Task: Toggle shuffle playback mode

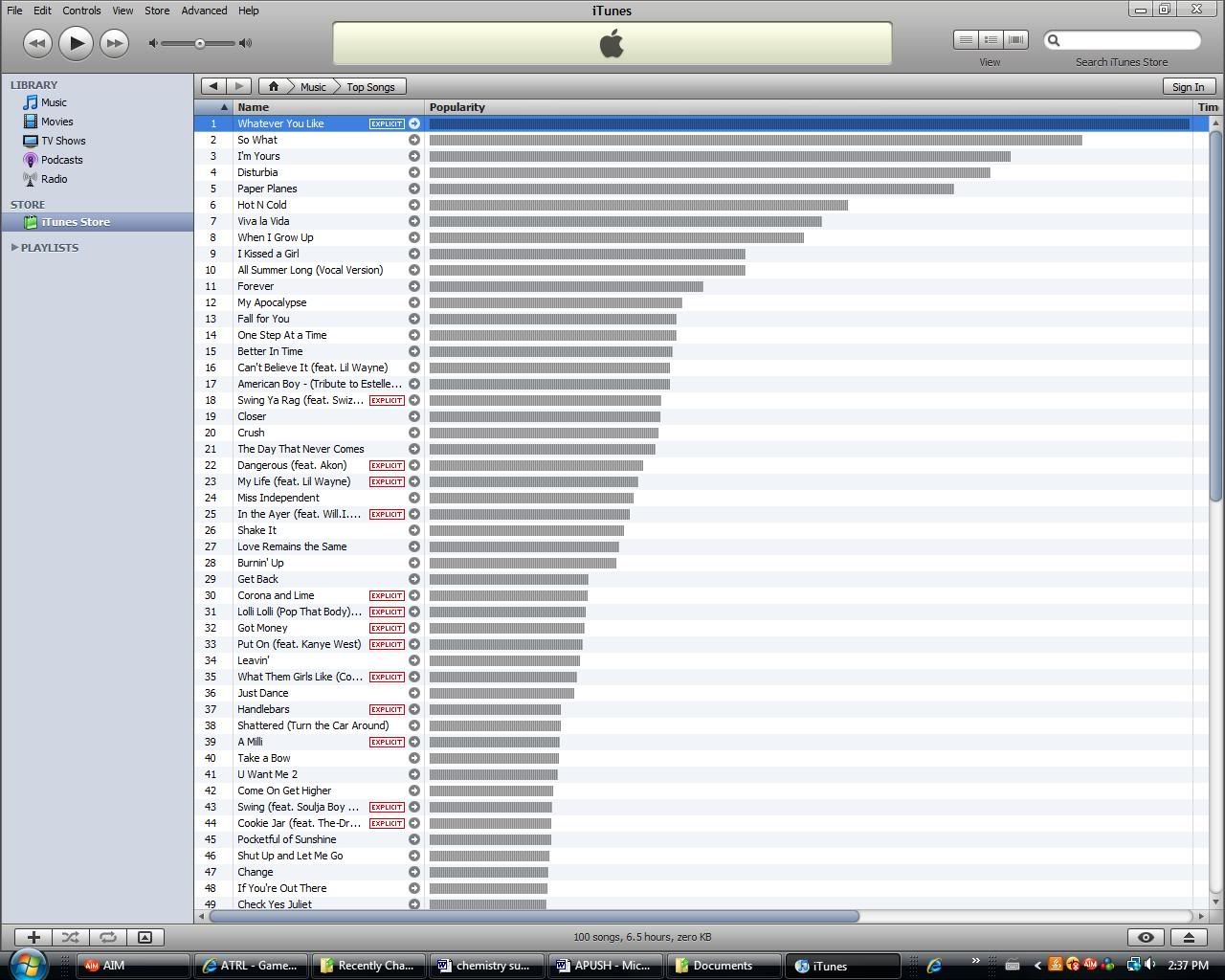Action: click(71, 938)
